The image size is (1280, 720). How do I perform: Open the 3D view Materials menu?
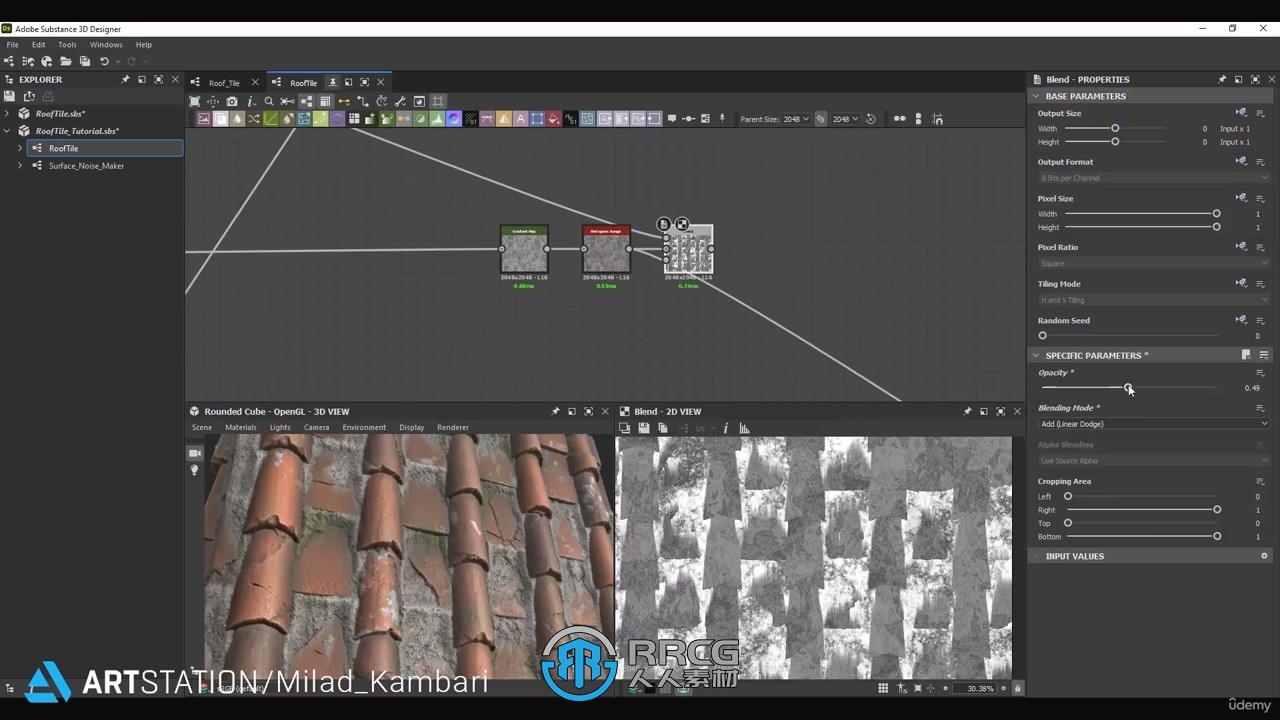pos(241,427)
